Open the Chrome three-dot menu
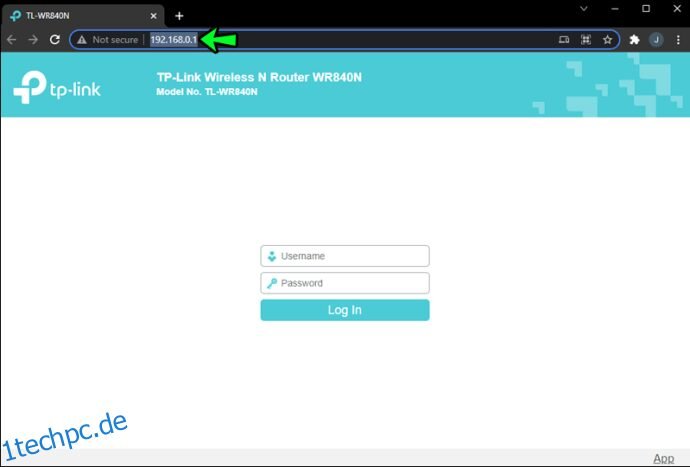The width and height of the screenshot is (690, 467). tap(678, 40)
